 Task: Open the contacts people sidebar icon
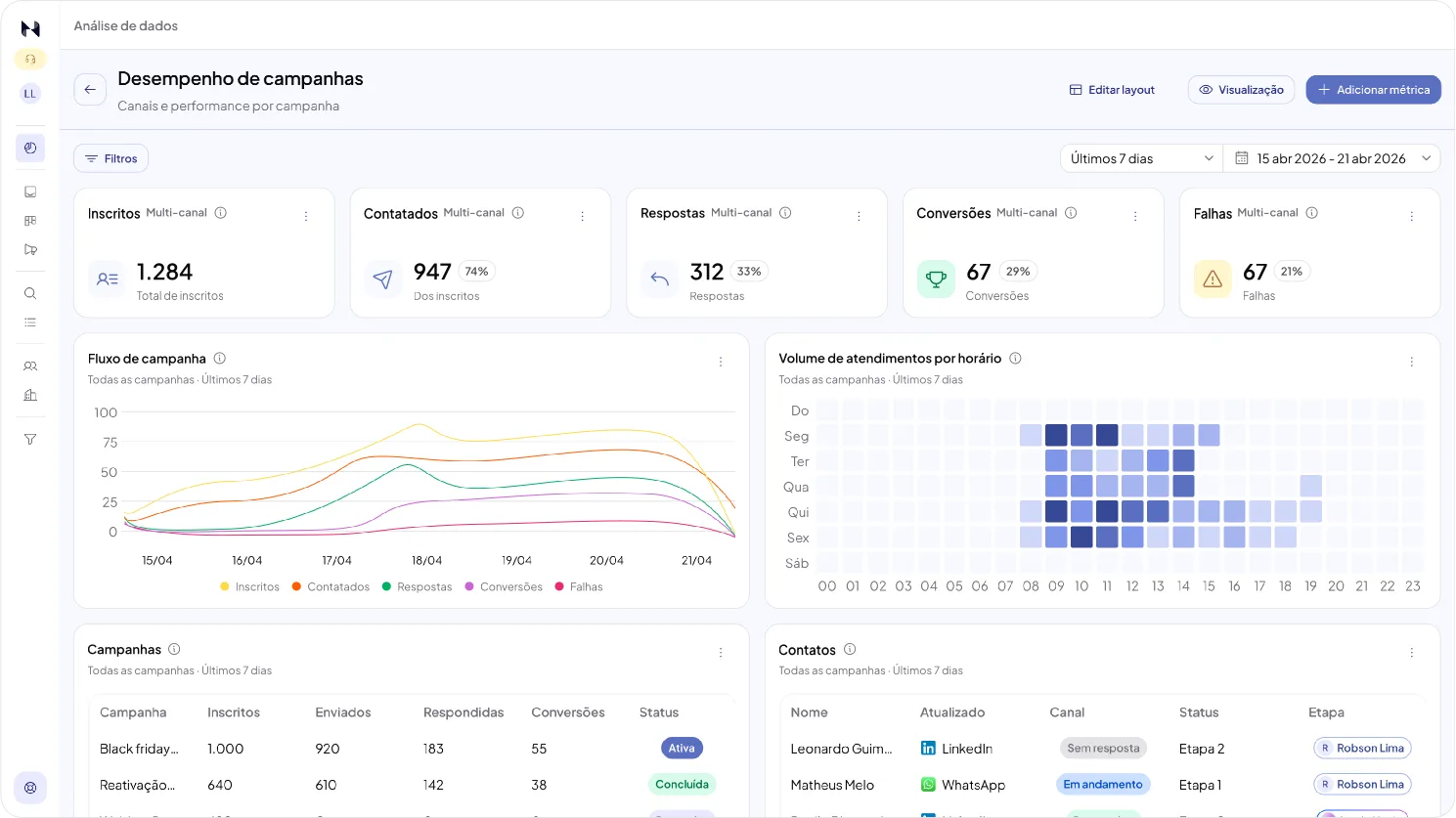30,366
